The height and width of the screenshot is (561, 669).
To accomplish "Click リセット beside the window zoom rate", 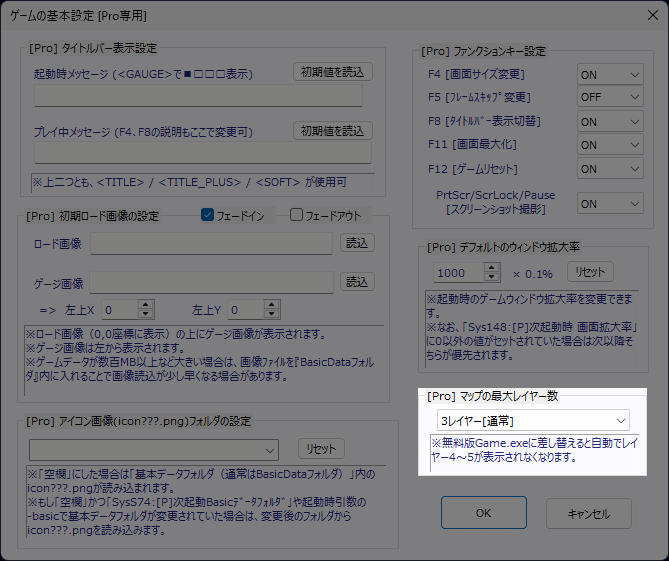I will (591, 272).
